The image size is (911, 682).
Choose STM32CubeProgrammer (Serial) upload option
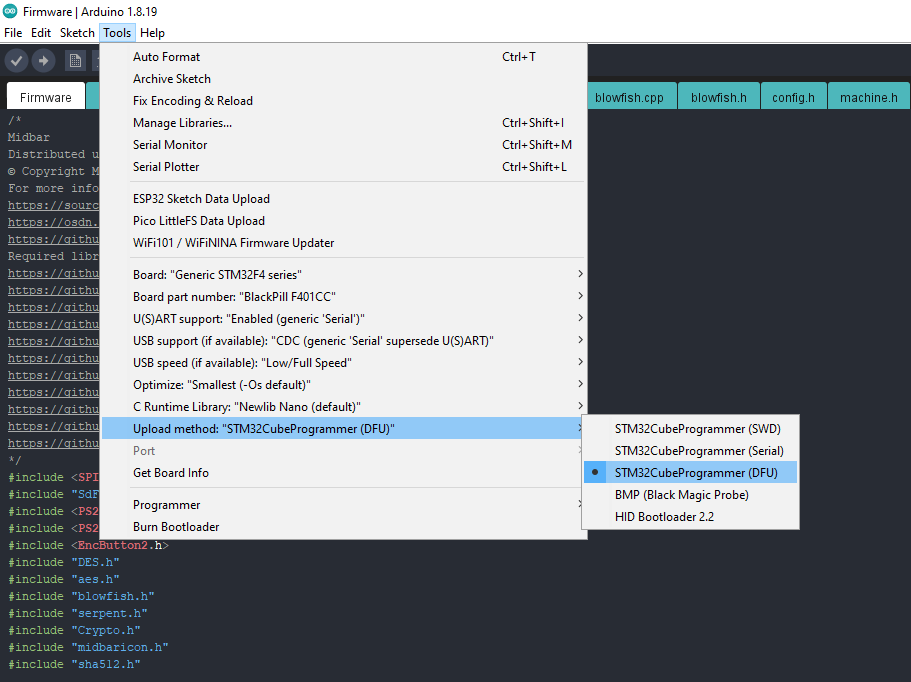(x=698, y=451)
